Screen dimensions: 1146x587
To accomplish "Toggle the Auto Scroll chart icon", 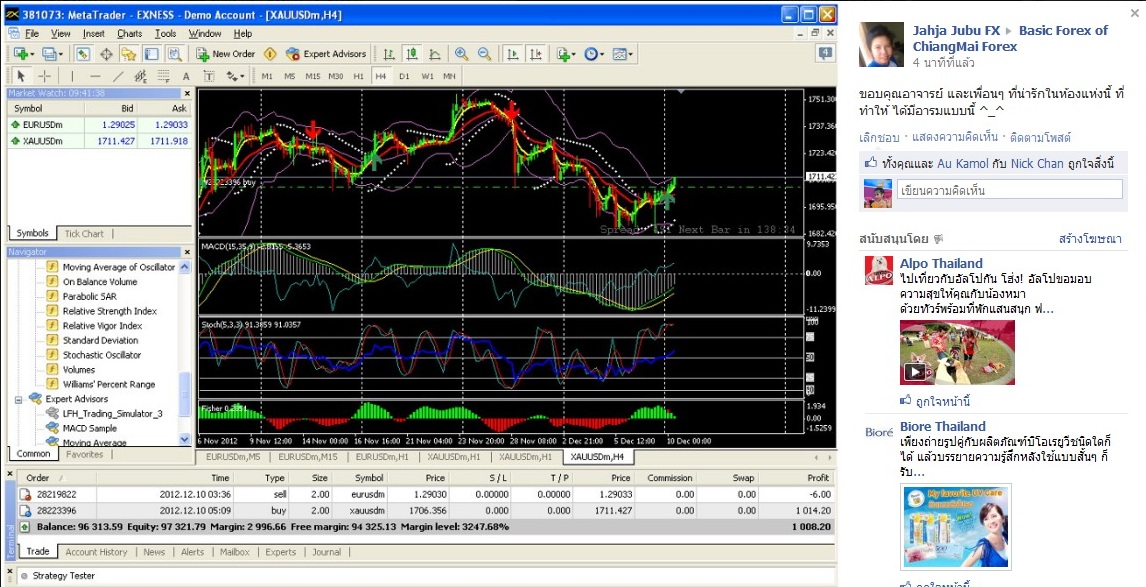I will tap(513, 54).
